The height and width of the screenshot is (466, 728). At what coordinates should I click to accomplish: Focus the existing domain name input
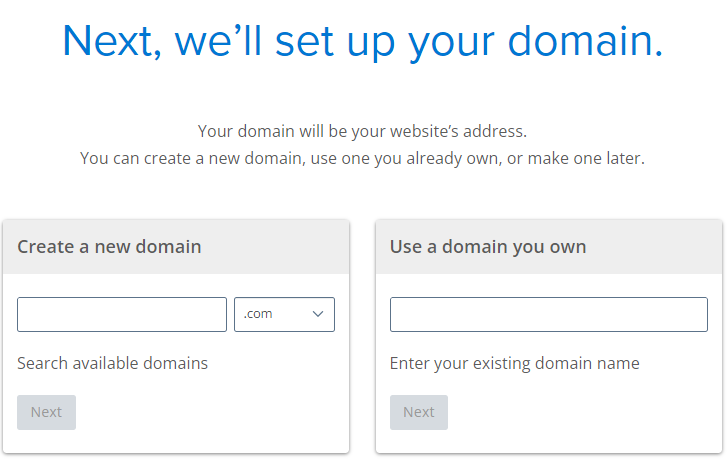tap(548, 314)
